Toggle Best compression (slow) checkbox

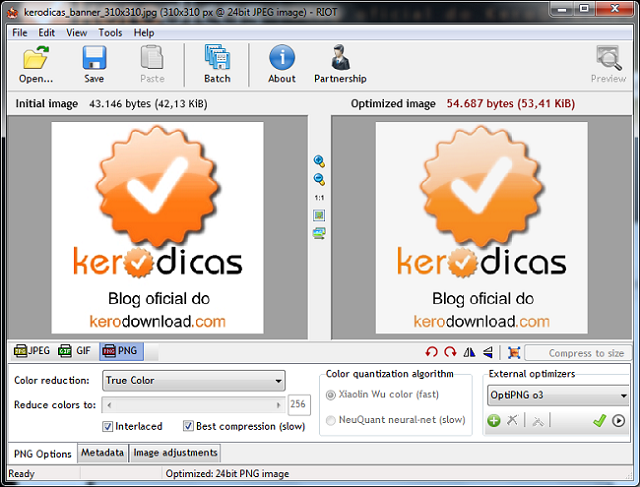click(188, 426)
